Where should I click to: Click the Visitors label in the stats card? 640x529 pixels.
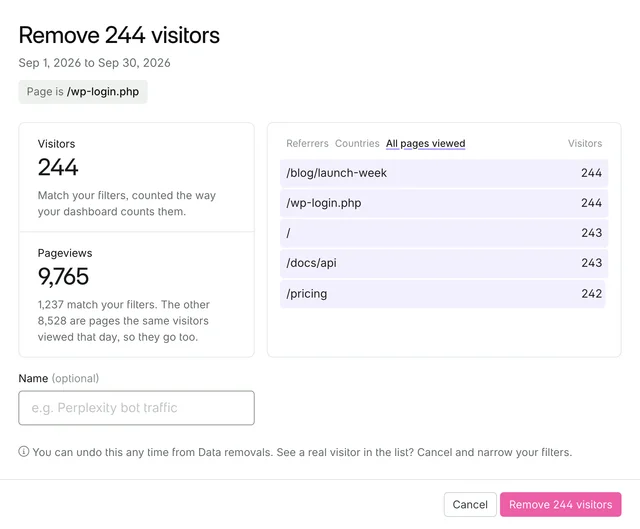[x=56, y=144]
